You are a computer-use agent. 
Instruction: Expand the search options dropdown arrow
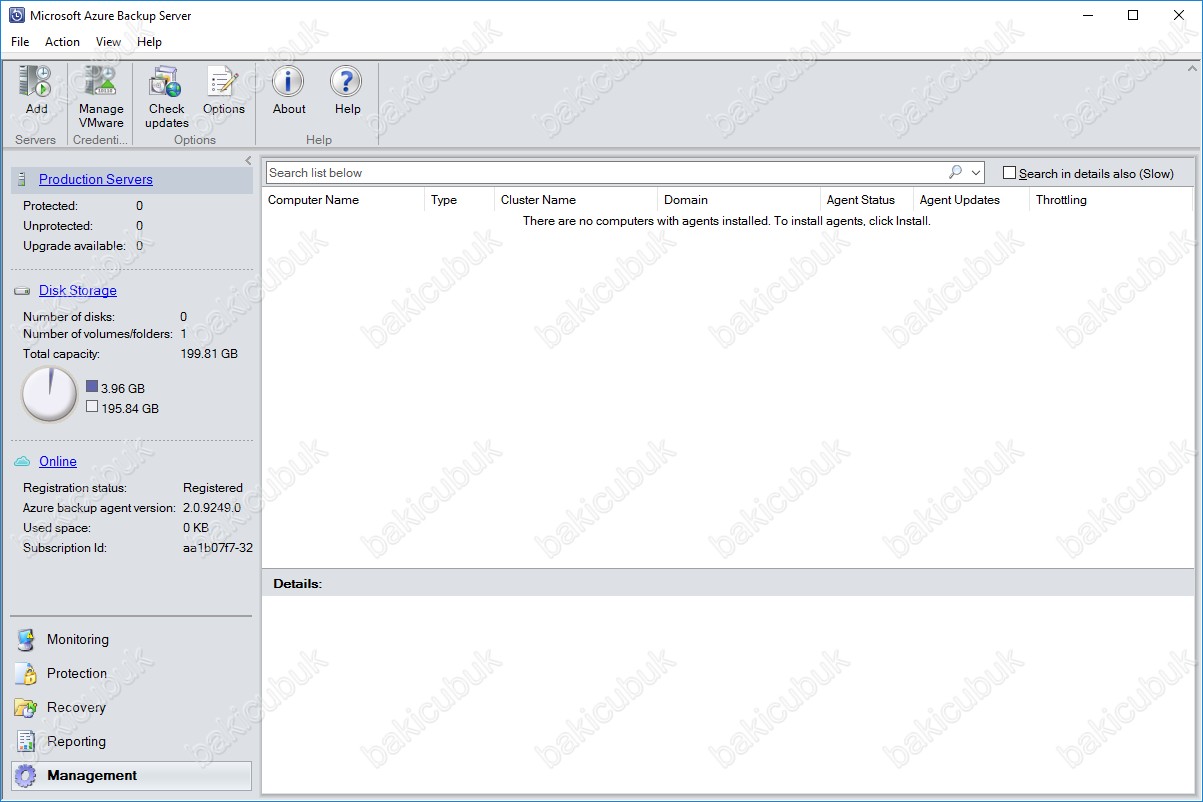tap(976, 173)
